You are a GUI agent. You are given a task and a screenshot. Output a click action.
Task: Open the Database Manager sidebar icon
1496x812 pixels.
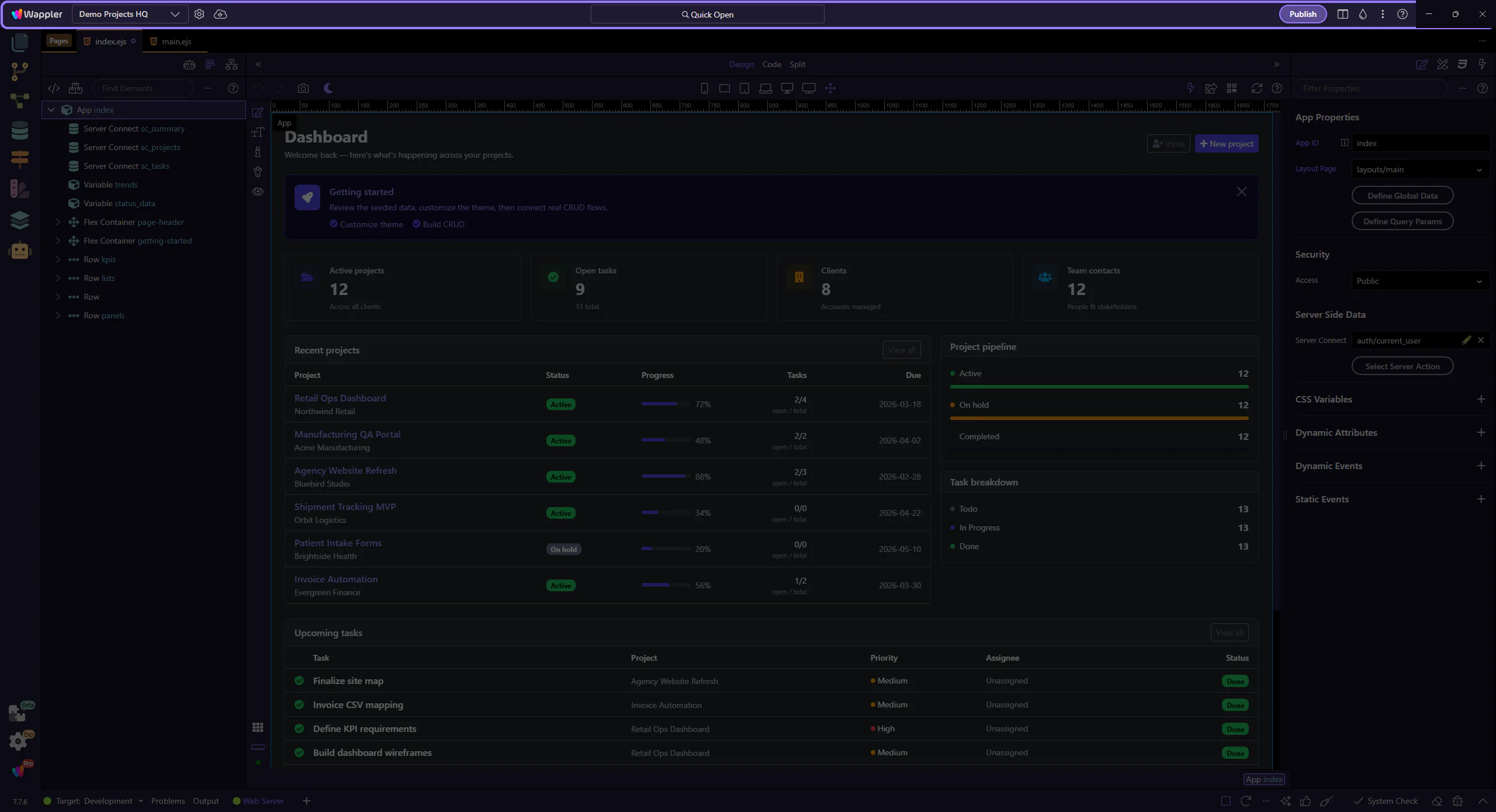click(20, 130)
